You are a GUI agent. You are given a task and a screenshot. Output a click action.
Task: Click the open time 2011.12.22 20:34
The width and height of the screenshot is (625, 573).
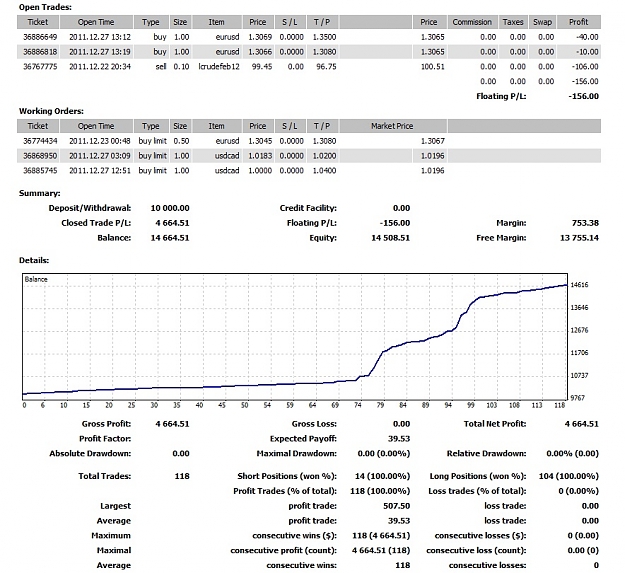[100, 67]
